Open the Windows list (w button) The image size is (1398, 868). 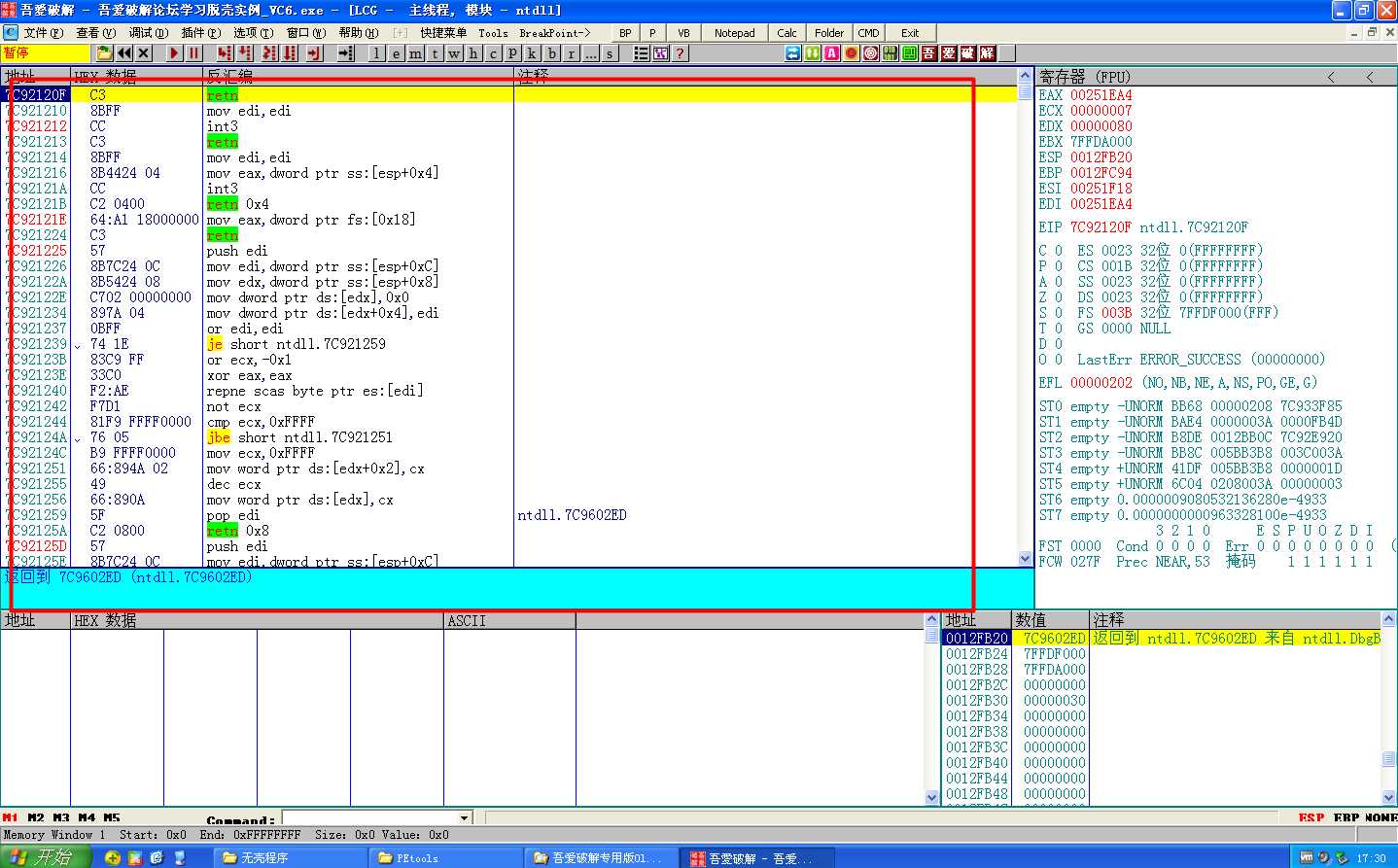(x=454, y=53)
